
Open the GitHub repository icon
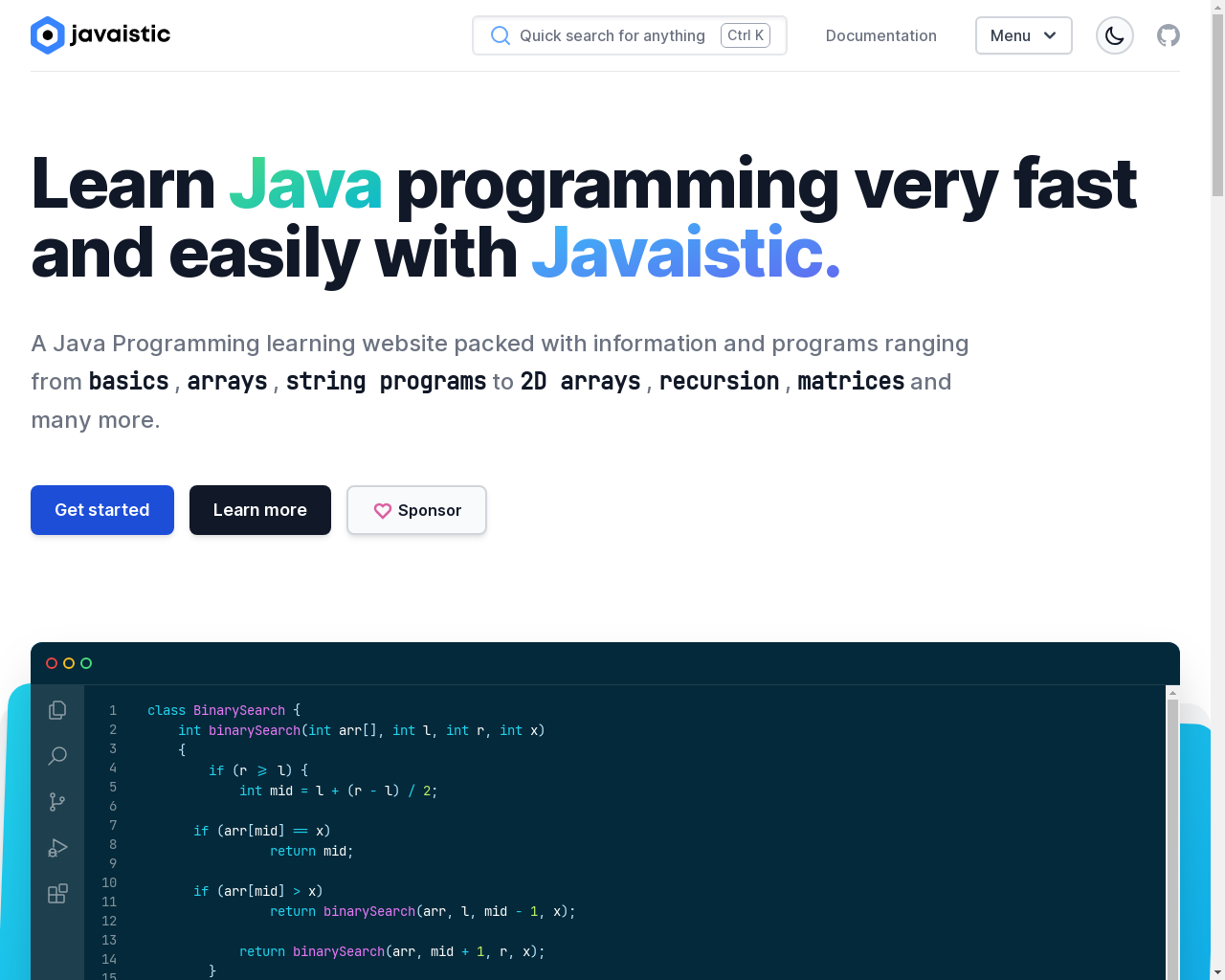tap(1169, 35)
